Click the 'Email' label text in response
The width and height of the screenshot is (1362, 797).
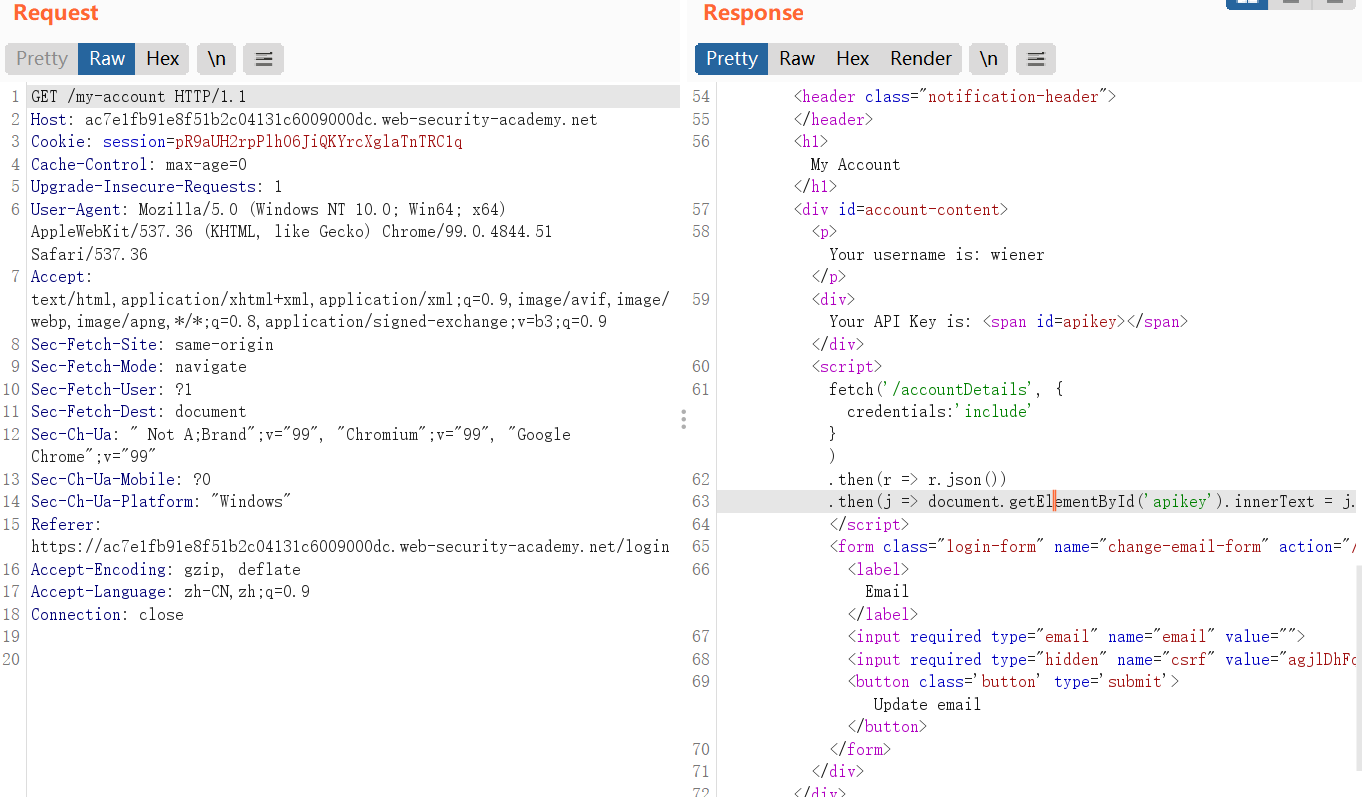(x=887, y=592)
